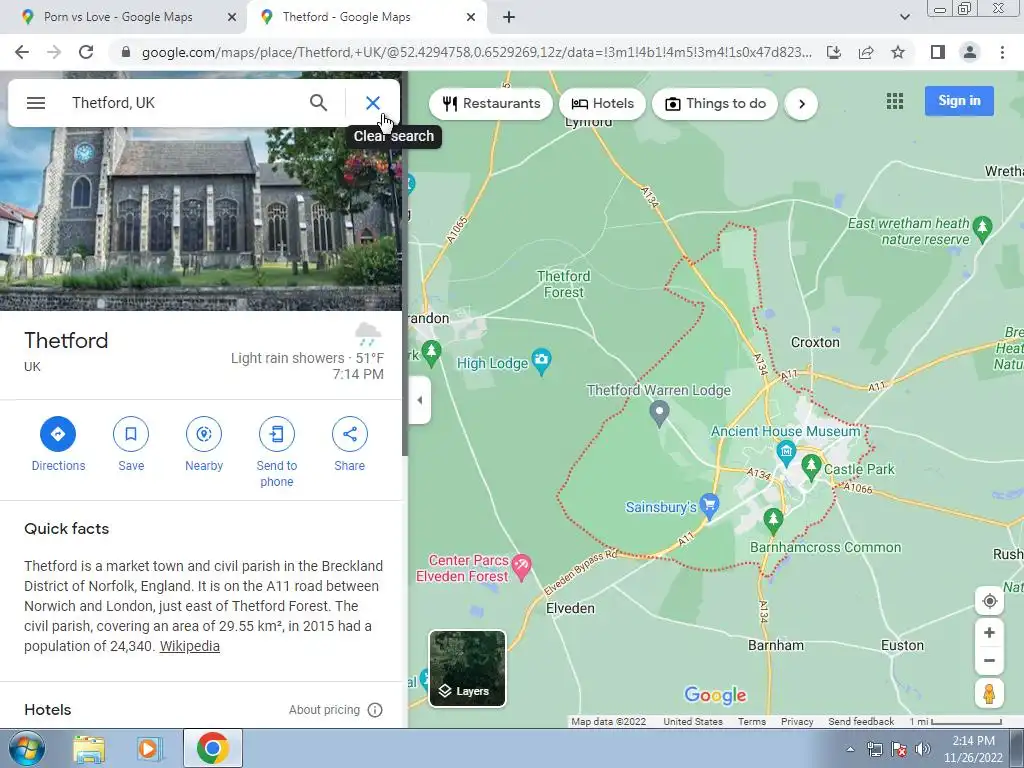Open the Layers map thumbnail

coord(467,669)
